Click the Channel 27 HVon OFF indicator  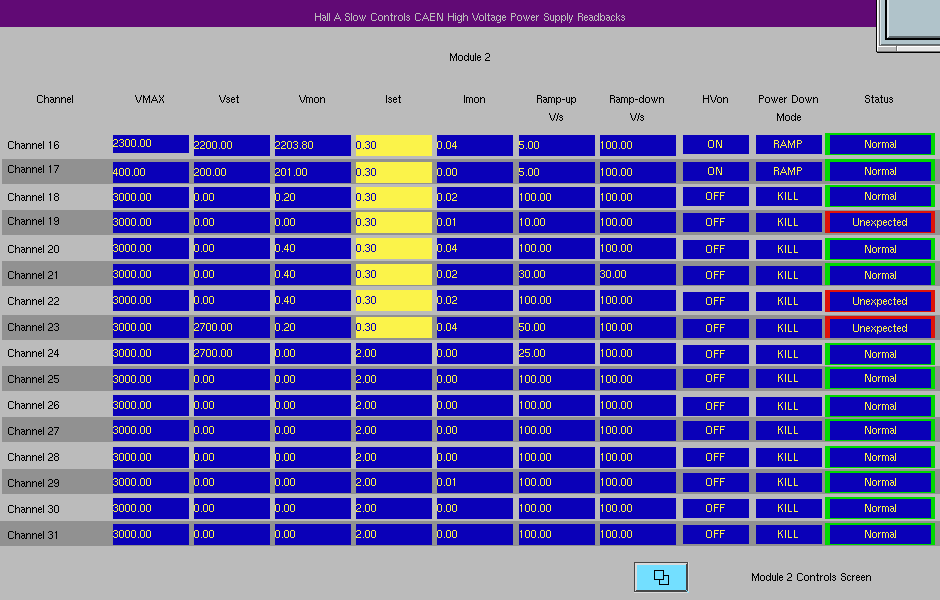(x=715, y=430)
